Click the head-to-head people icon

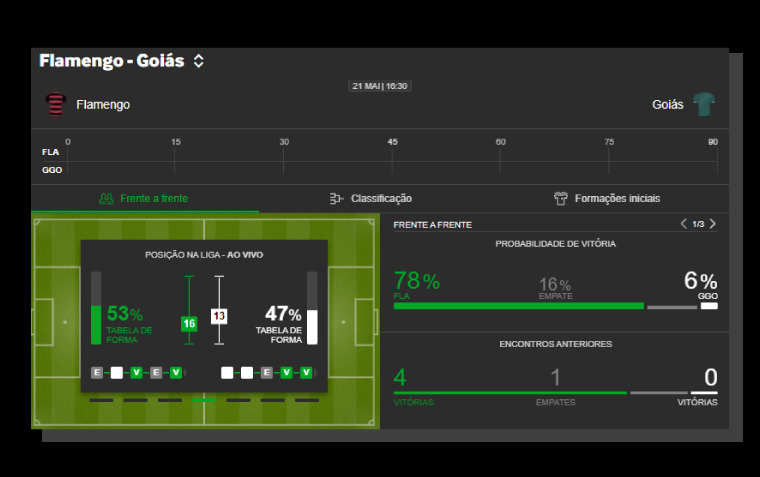point(106,198)
